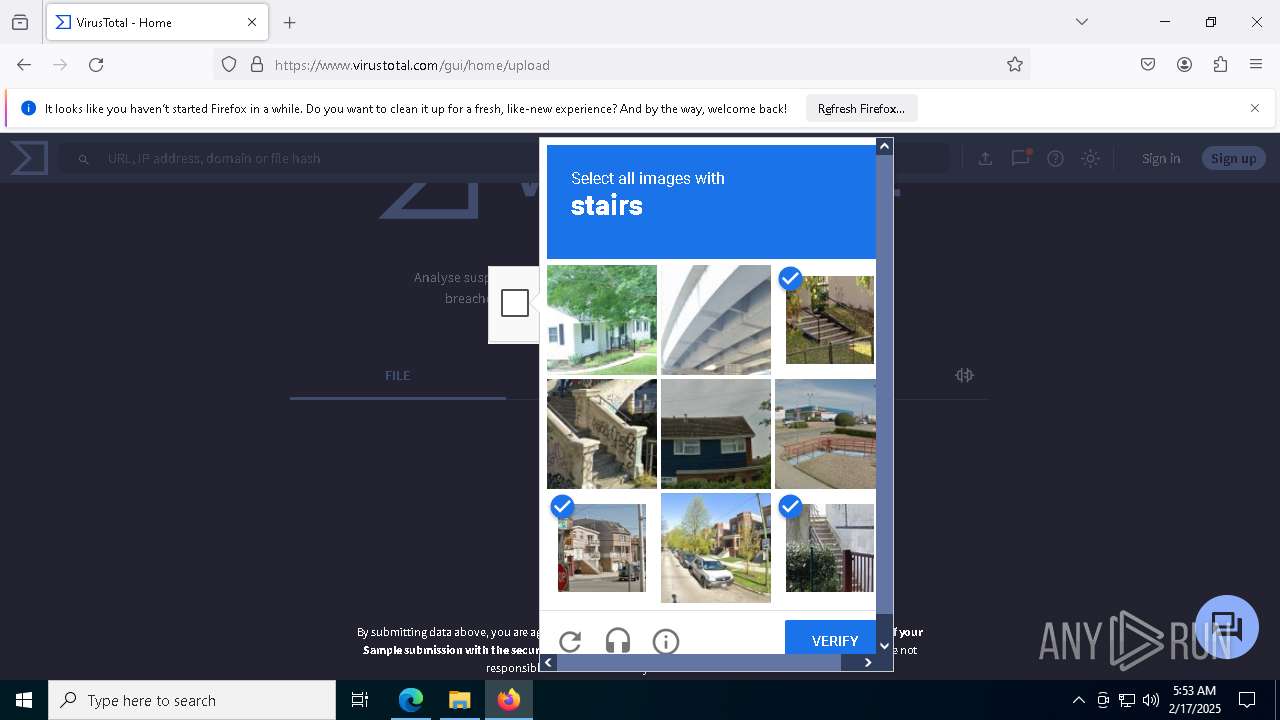Click the Refresh Firefox button
The width and height of the screenshot is (1280, 720).
861,108
